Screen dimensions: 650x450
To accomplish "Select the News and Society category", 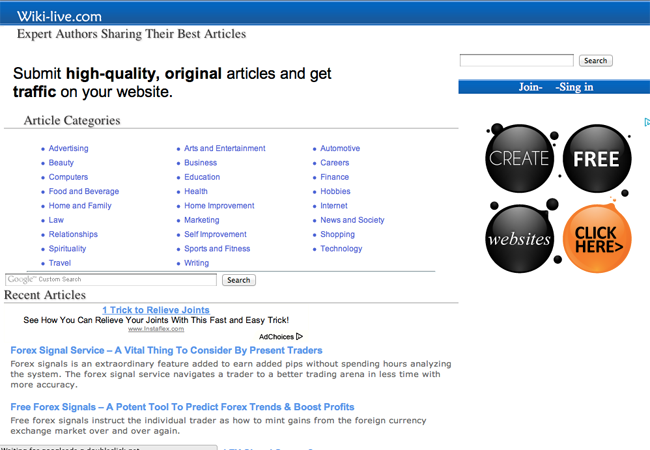I will tap(352, 220).
